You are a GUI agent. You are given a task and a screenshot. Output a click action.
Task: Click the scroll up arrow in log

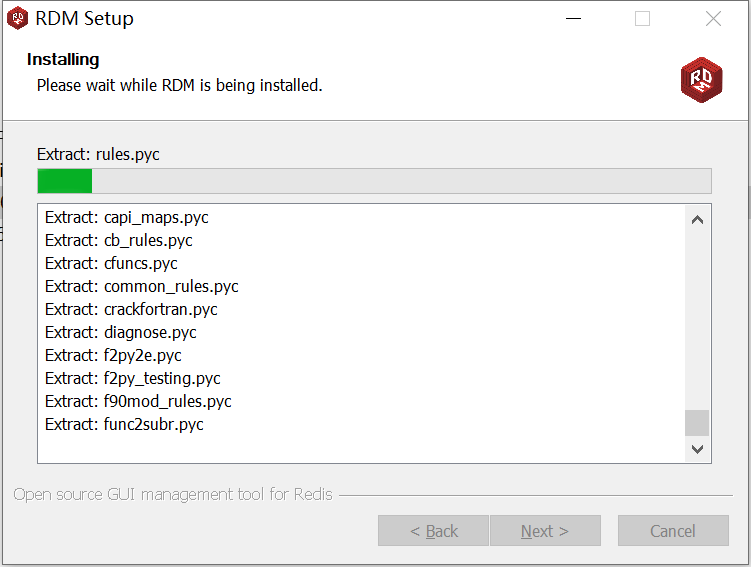697,220
